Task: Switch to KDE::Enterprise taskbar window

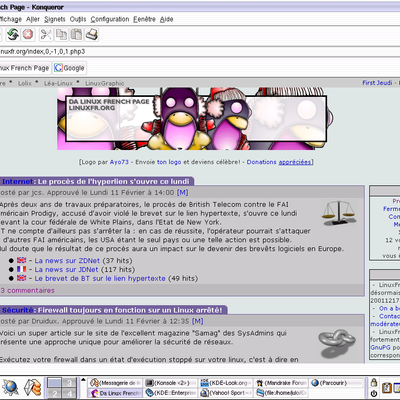Action: (171, 393)
